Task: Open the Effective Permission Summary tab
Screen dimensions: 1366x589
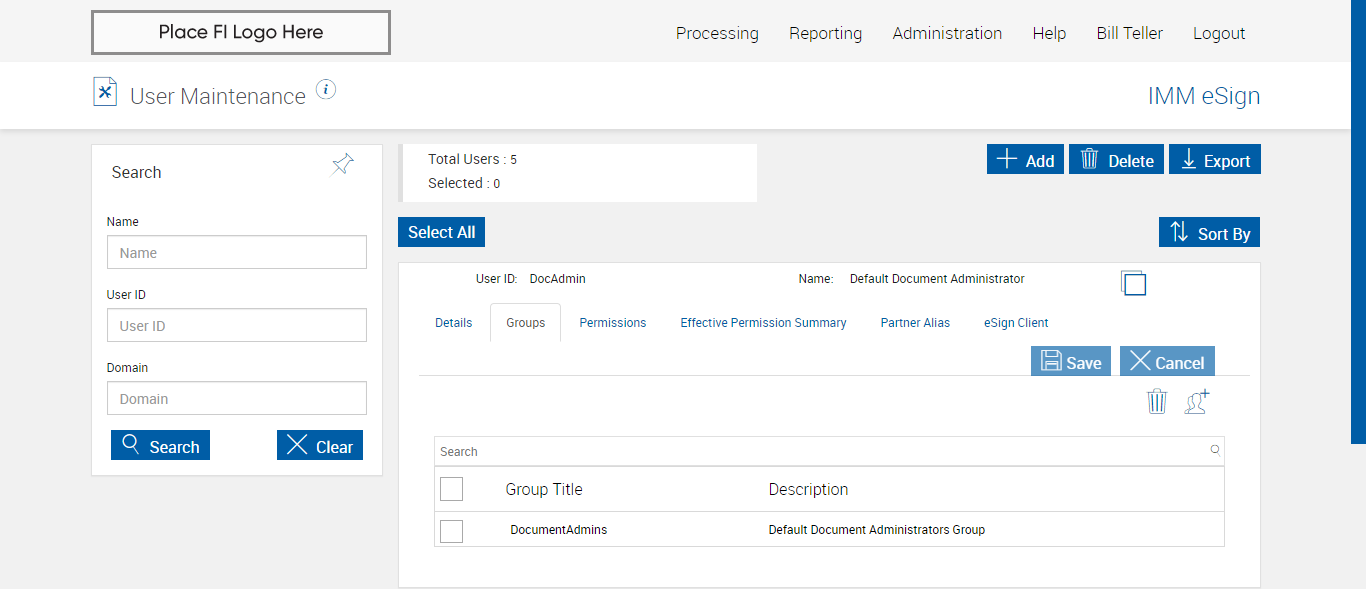Action: [763, 323]
